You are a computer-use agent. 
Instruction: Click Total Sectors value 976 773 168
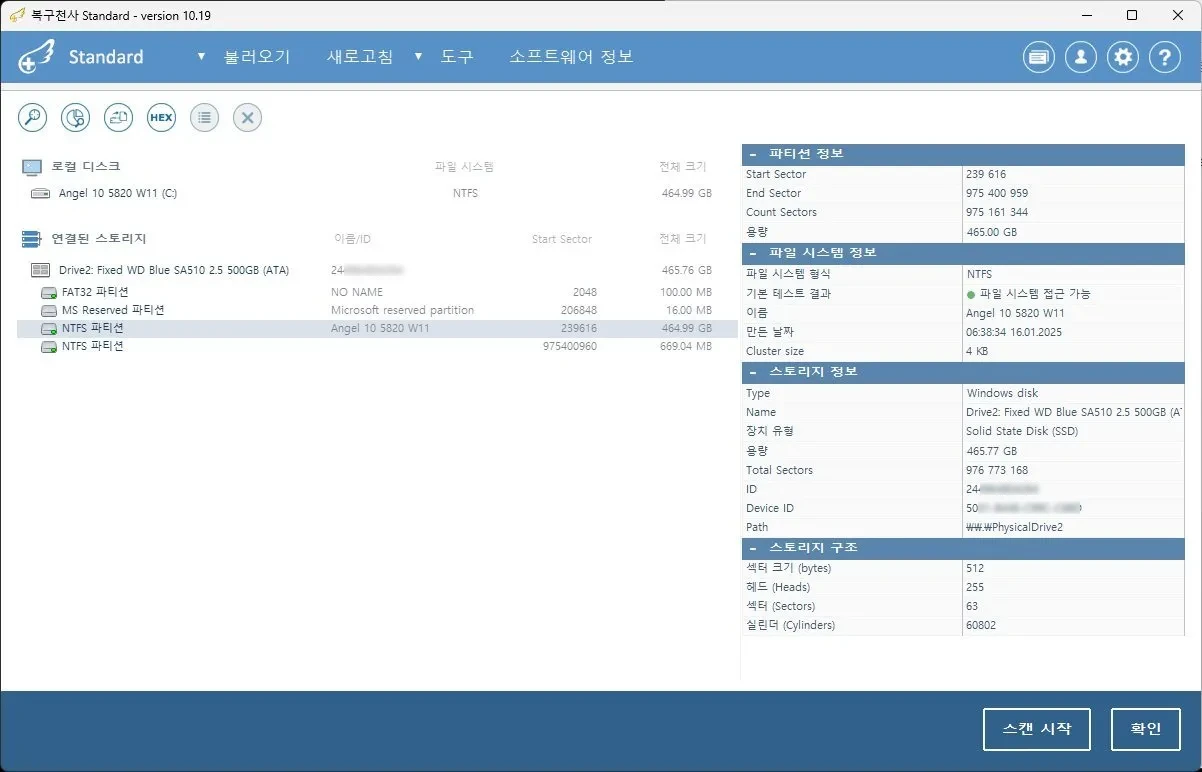pos(997,470)
